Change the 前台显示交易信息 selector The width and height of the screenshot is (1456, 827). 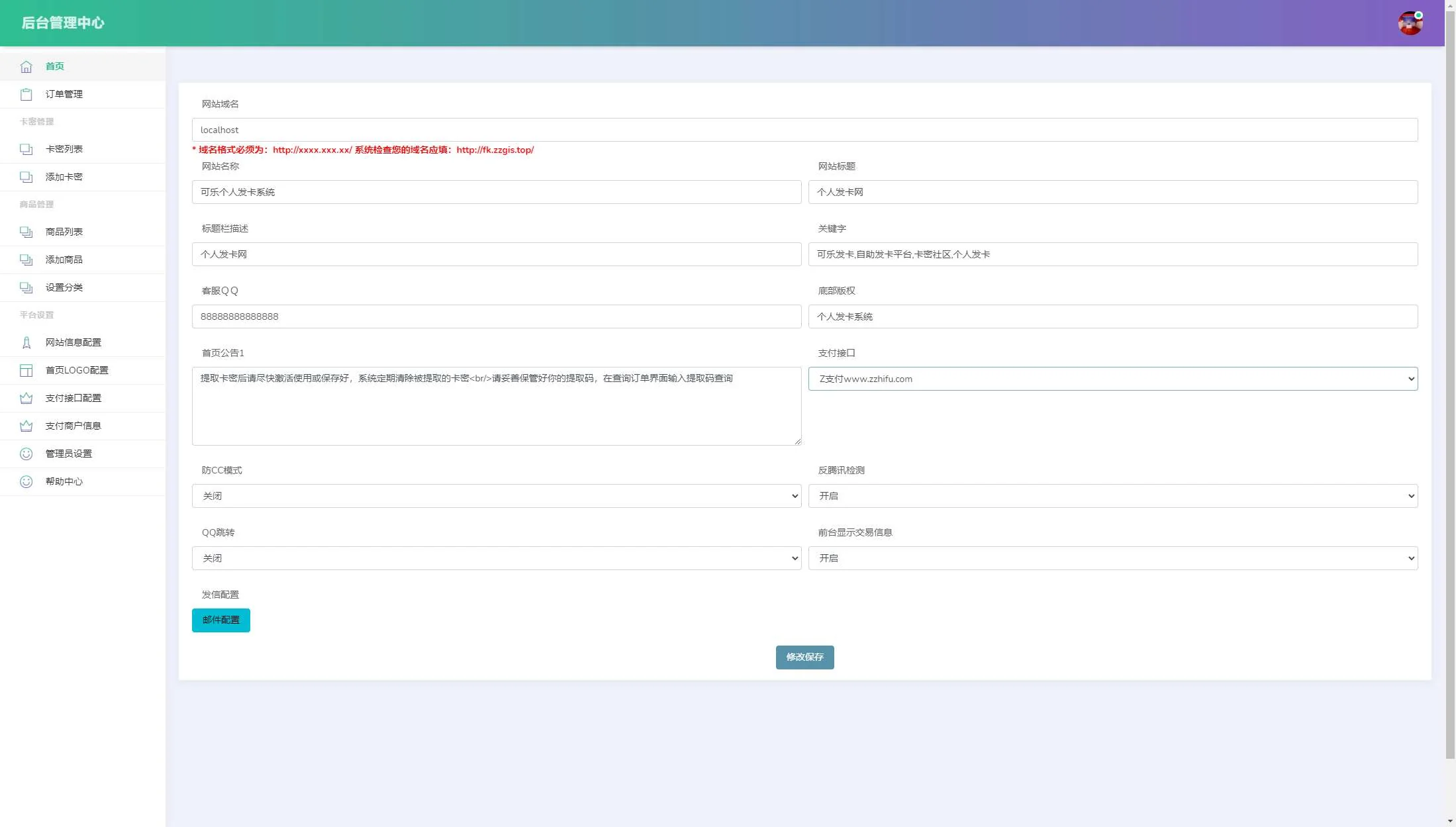pyautogui.click(x=1112, y=558)
